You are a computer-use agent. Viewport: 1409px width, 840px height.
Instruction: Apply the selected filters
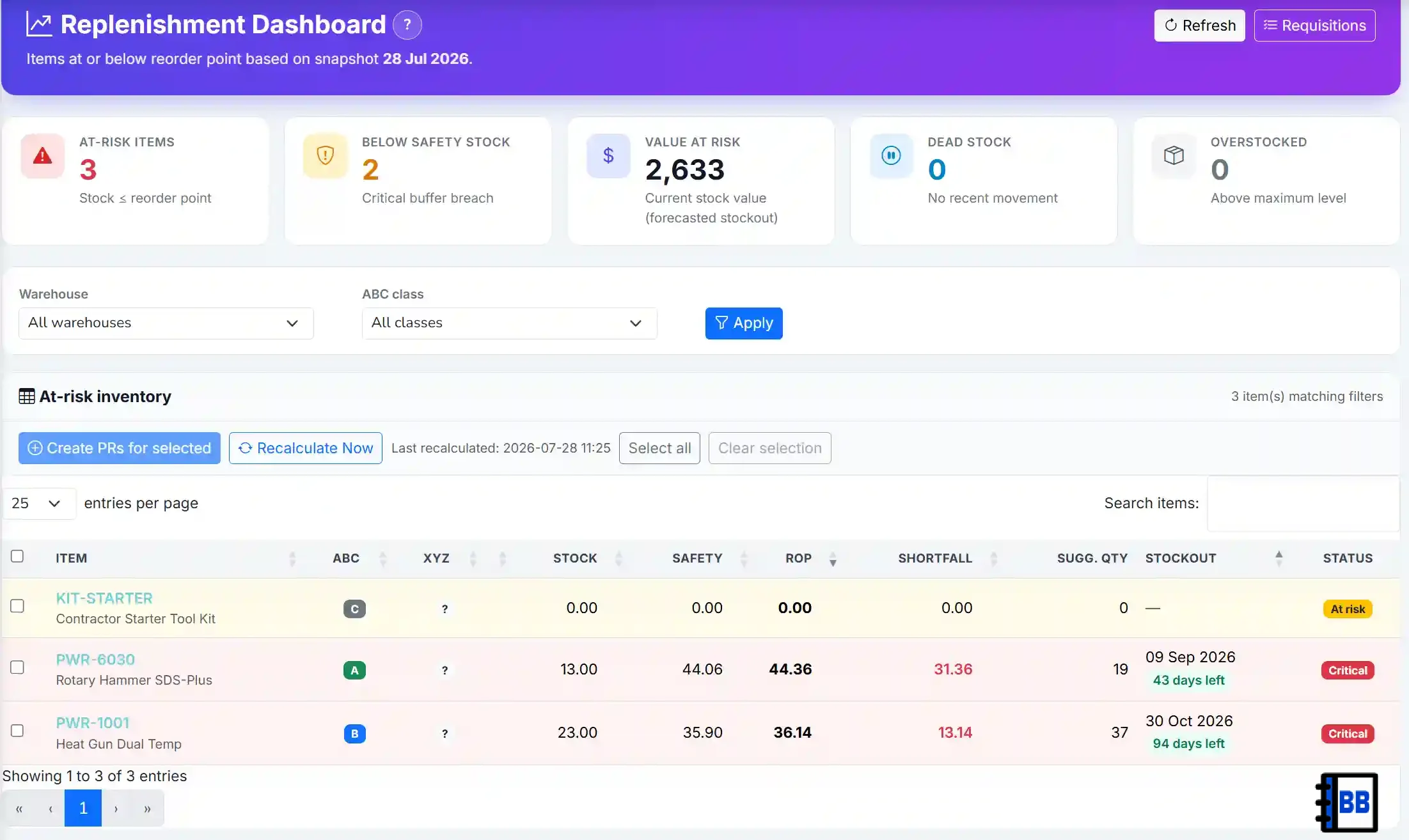point(744,323)
